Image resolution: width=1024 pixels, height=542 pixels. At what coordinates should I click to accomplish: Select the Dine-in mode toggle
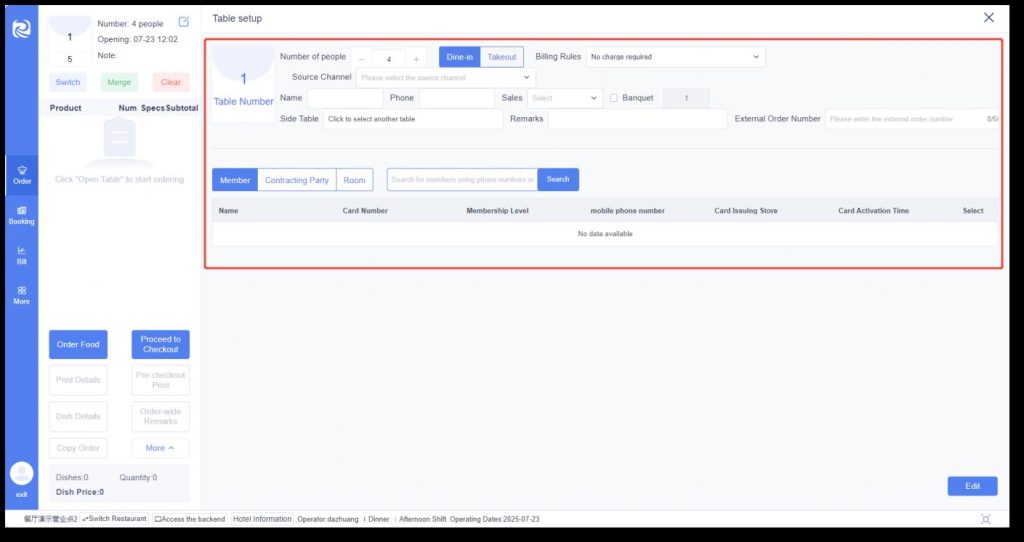click(460, 57)
